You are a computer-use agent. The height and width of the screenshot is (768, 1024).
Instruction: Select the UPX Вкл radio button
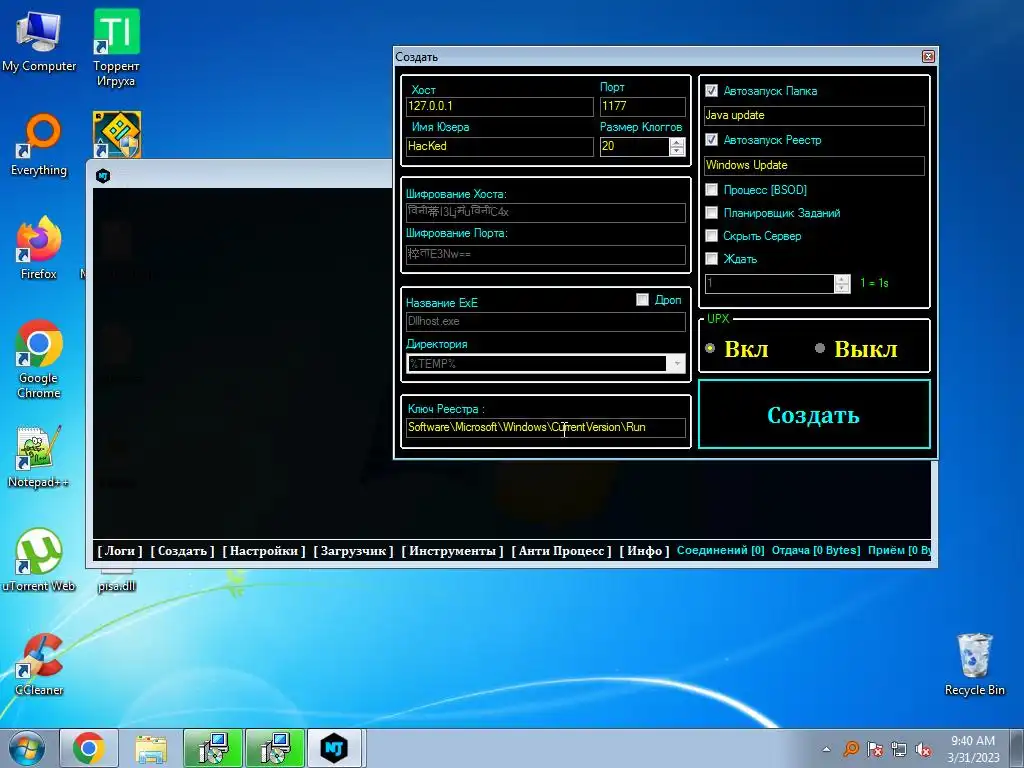coord(711,349)
